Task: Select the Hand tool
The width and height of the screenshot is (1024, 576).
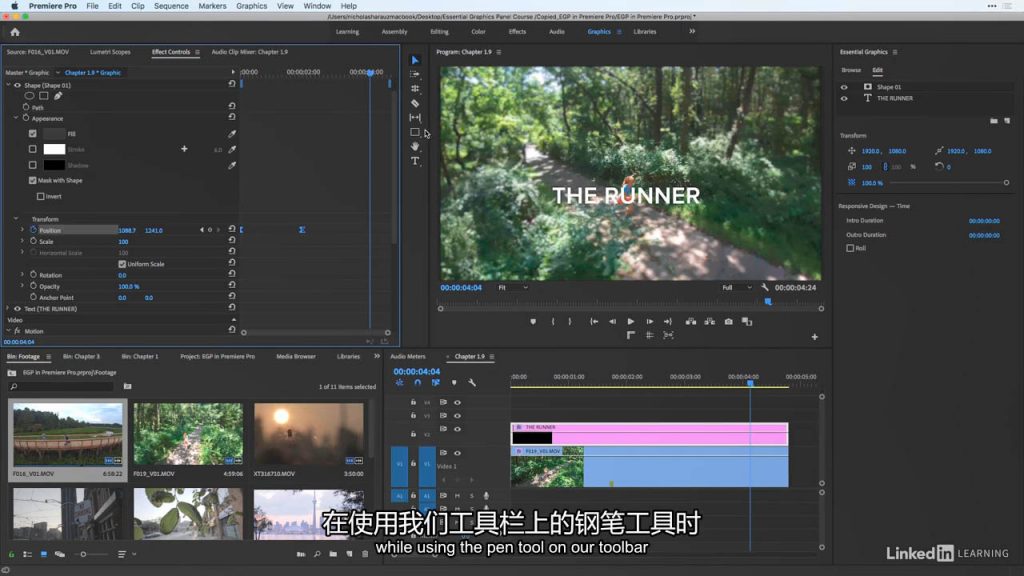Action: 415,146
